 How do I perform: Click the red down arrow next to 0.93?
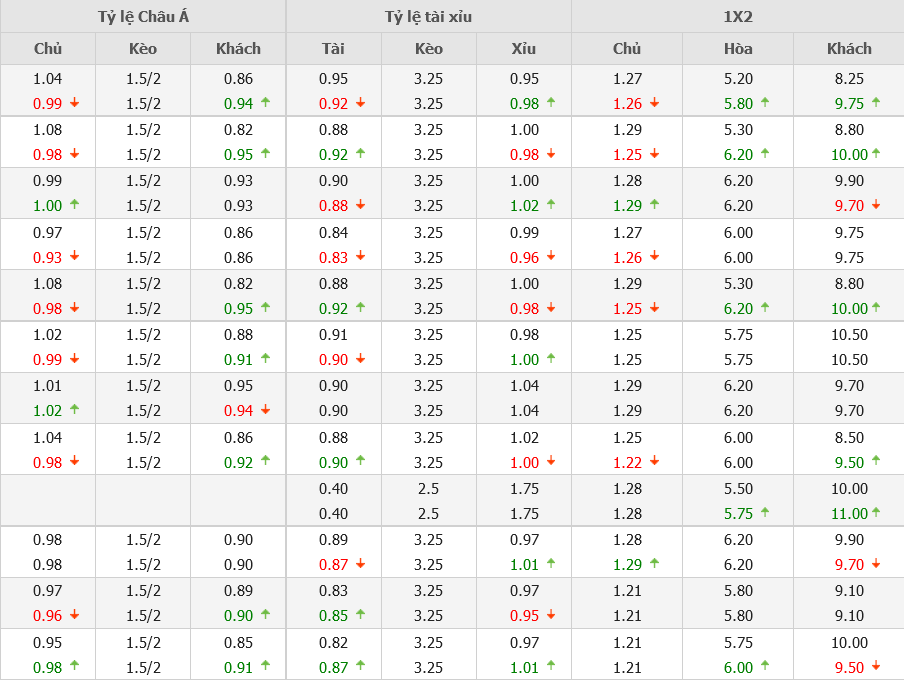(x=74, y=256)
